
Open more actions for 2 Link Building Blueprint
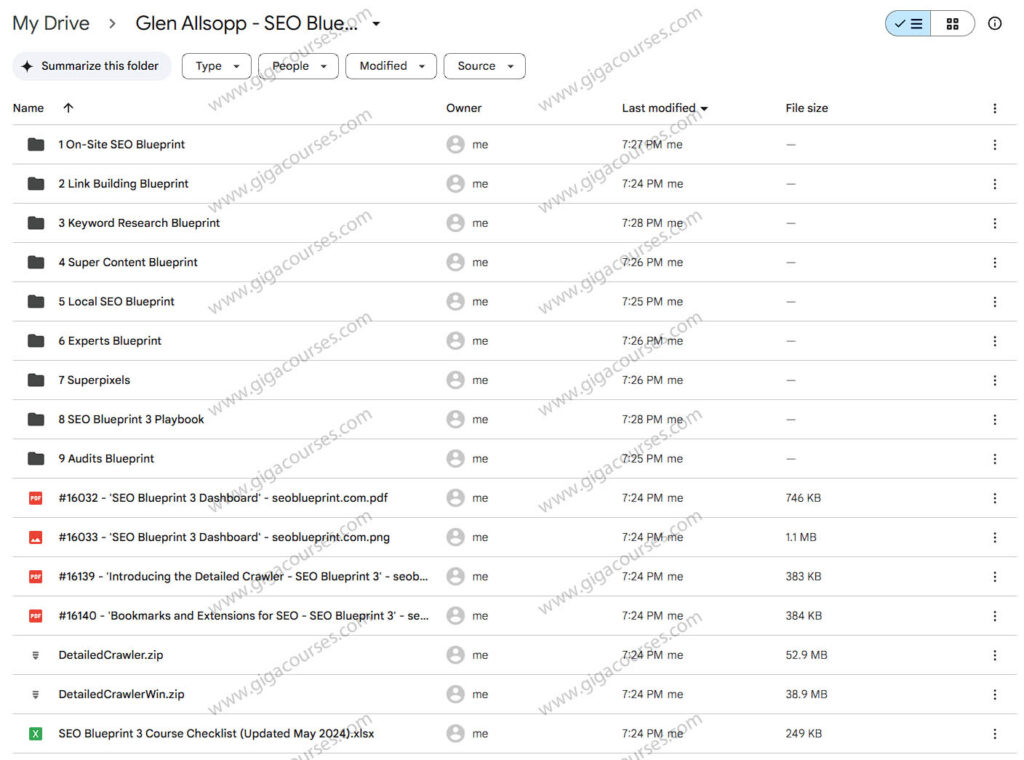[994, 183]
